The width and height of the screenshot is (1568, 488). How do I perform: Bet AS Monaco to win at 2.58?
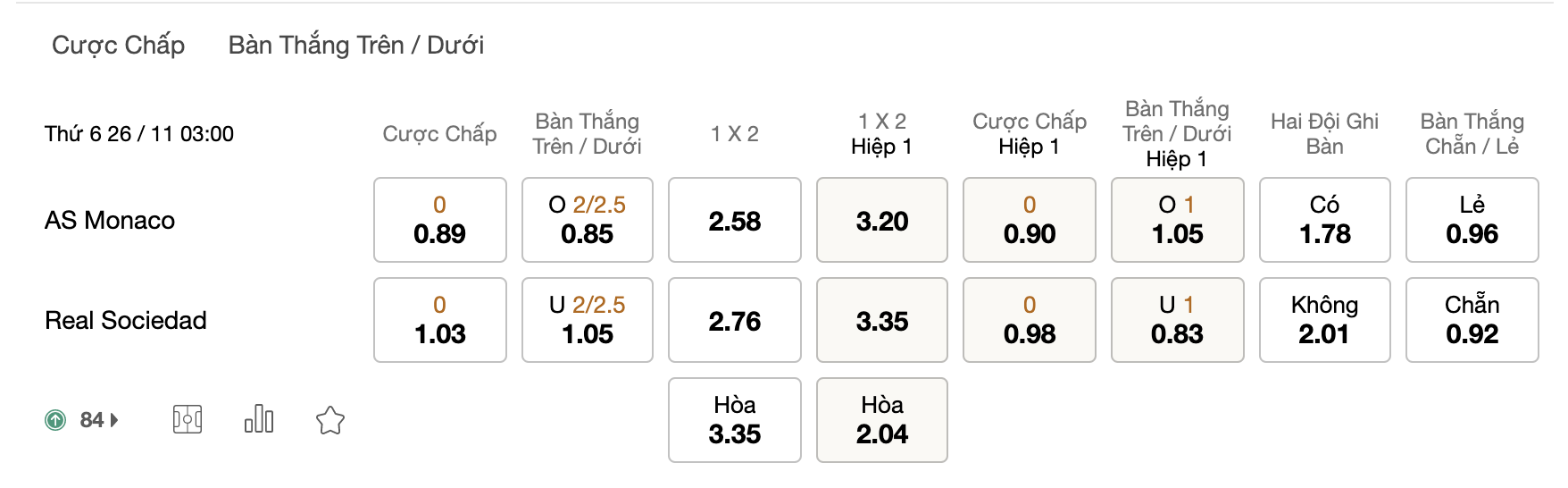pos(735,220)
